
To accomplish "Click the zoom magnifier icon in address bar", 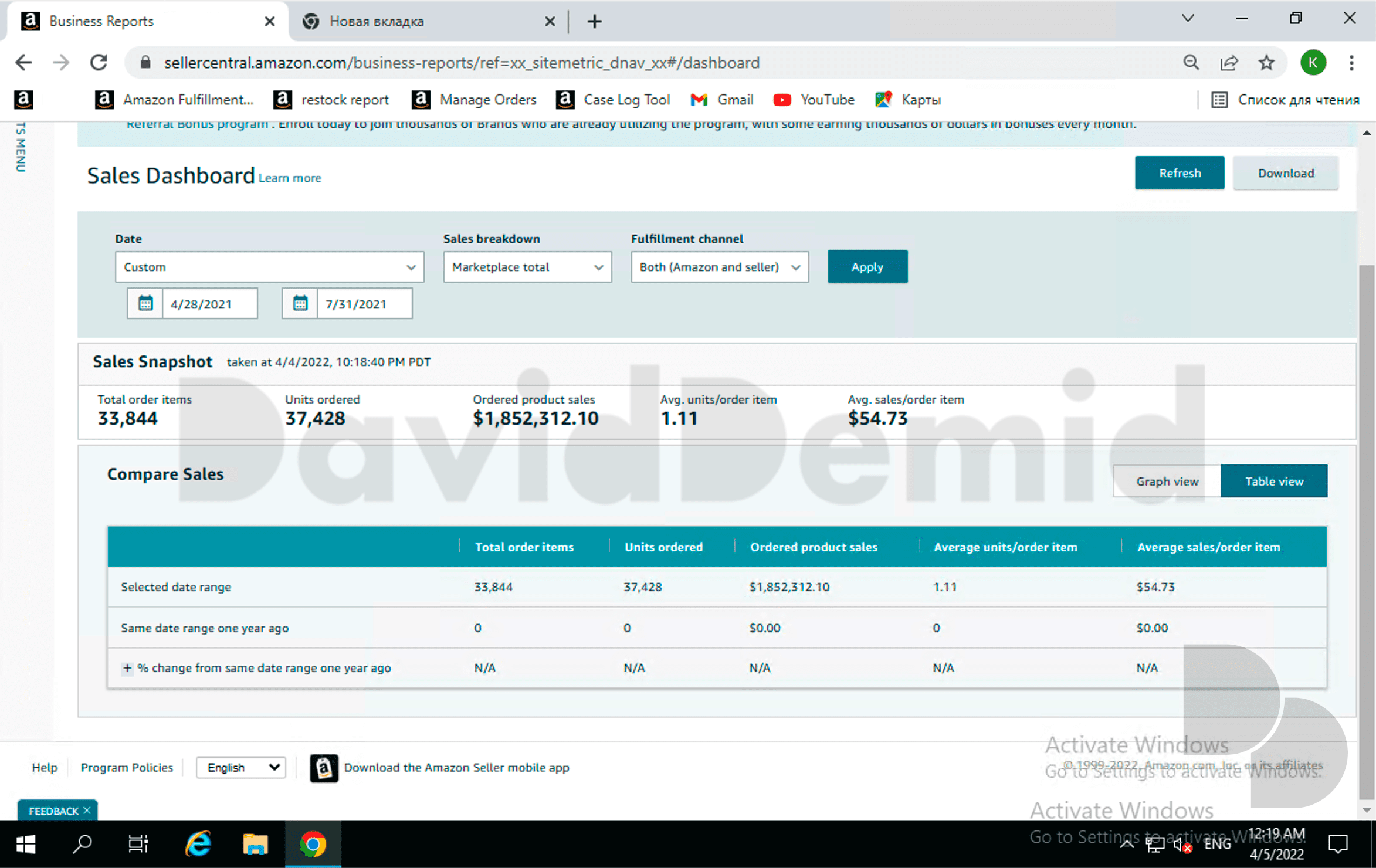I will (x=1191, y=63).
